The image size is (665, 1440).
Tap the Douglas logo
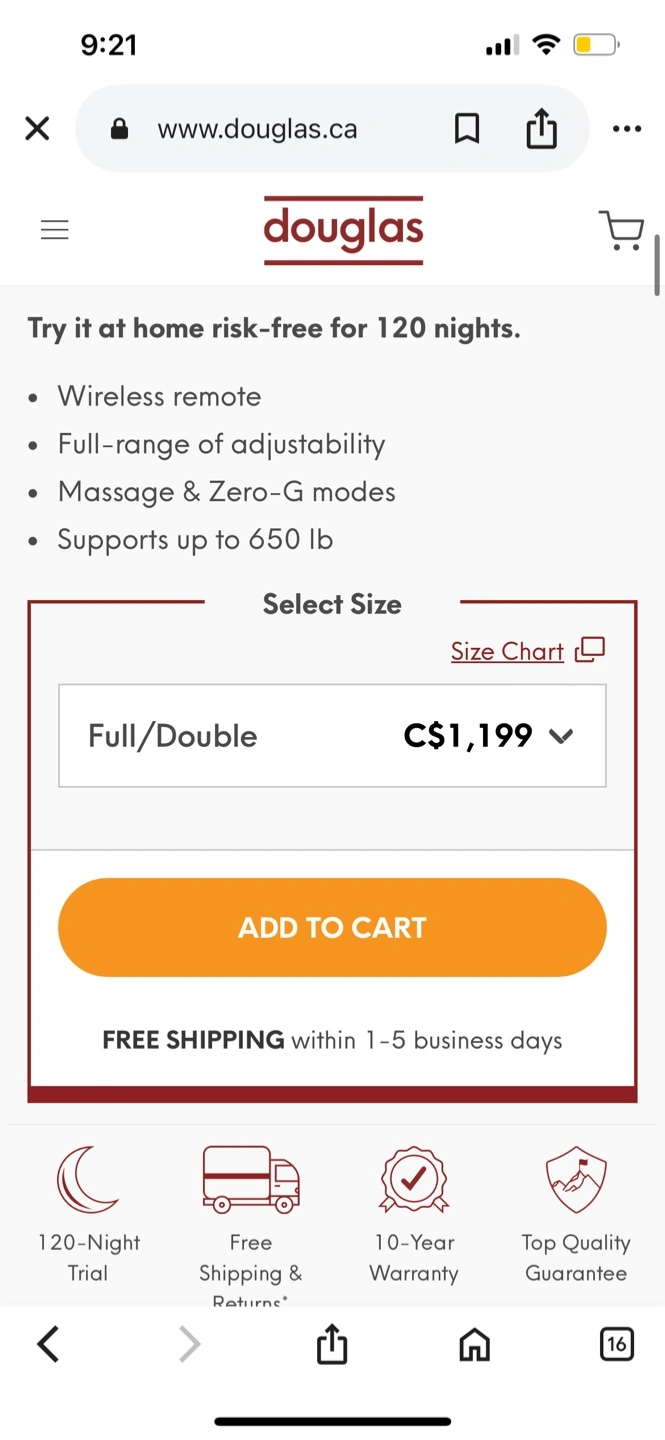pyautogui.click(x=343, y=230)
